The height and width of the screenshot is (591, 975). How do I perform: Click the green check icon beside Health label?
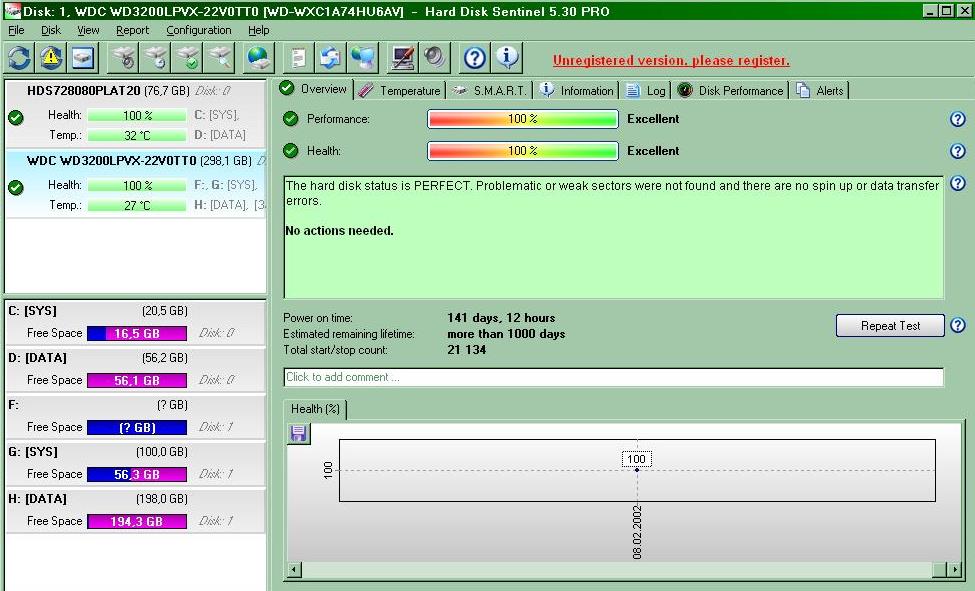pyautogui.click(x=290, y=150)
